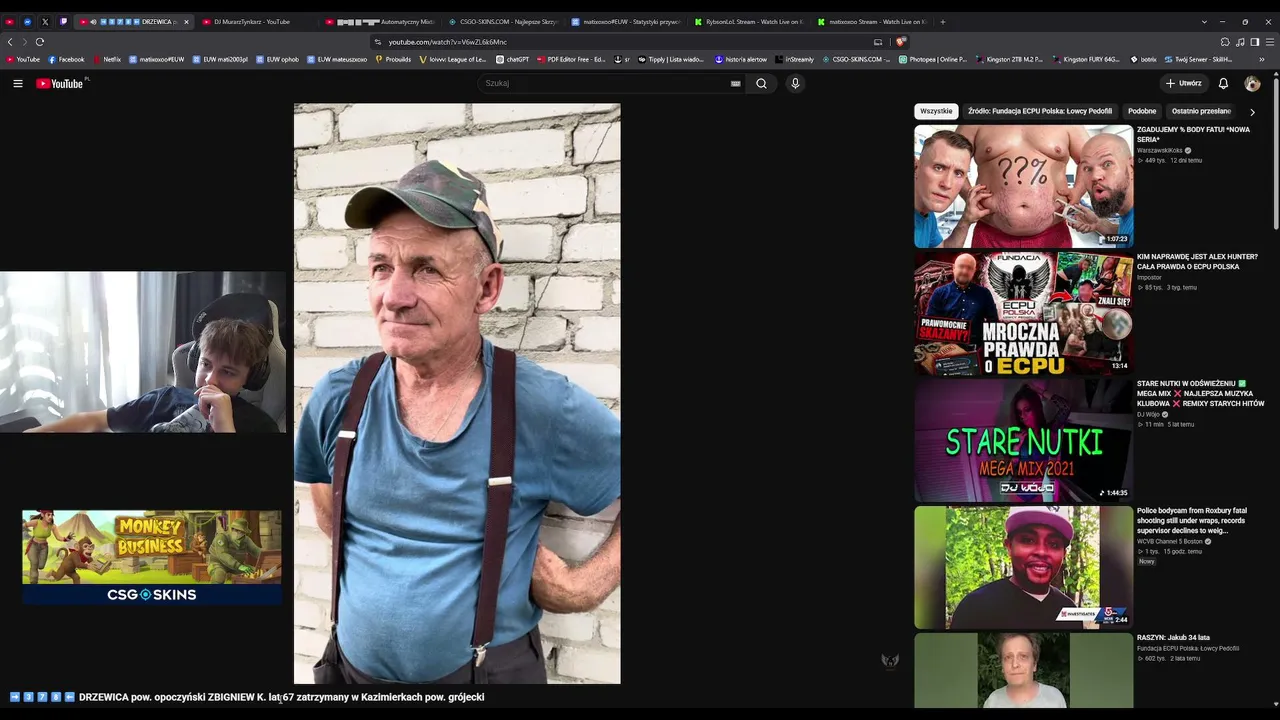
Task: Click the cast/picture-in-picture icon in address bar
Action: (x=878, y=42)
